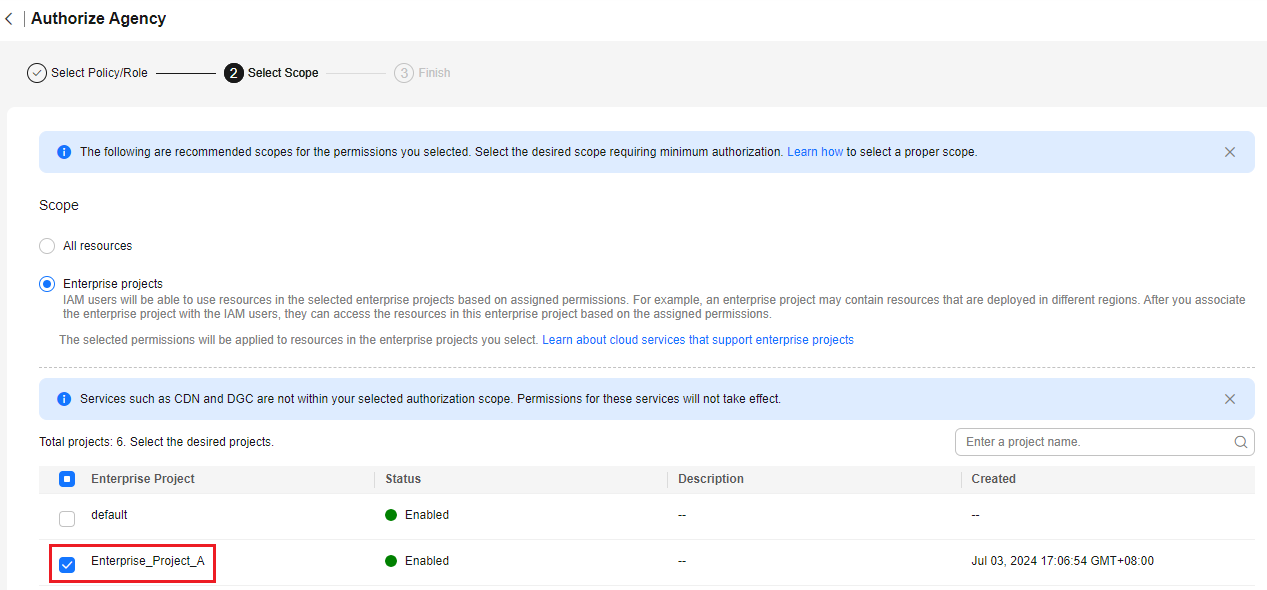Click the Finish step label
Image resolution: width=1267 pixels, height=590 pixels.
[x=434, y=73]
